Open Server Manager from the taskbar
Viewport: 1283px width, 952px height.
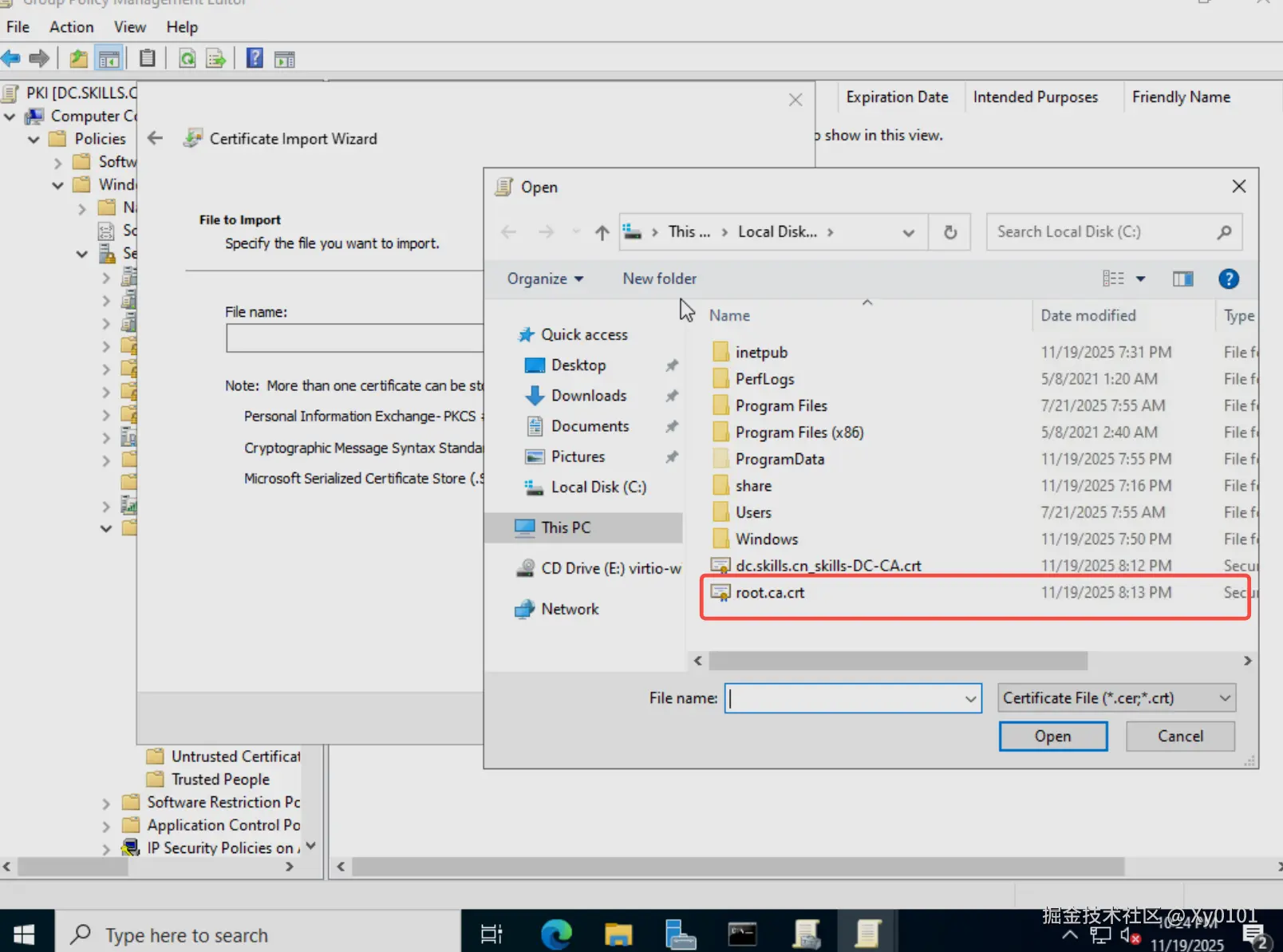pos(681,934)
